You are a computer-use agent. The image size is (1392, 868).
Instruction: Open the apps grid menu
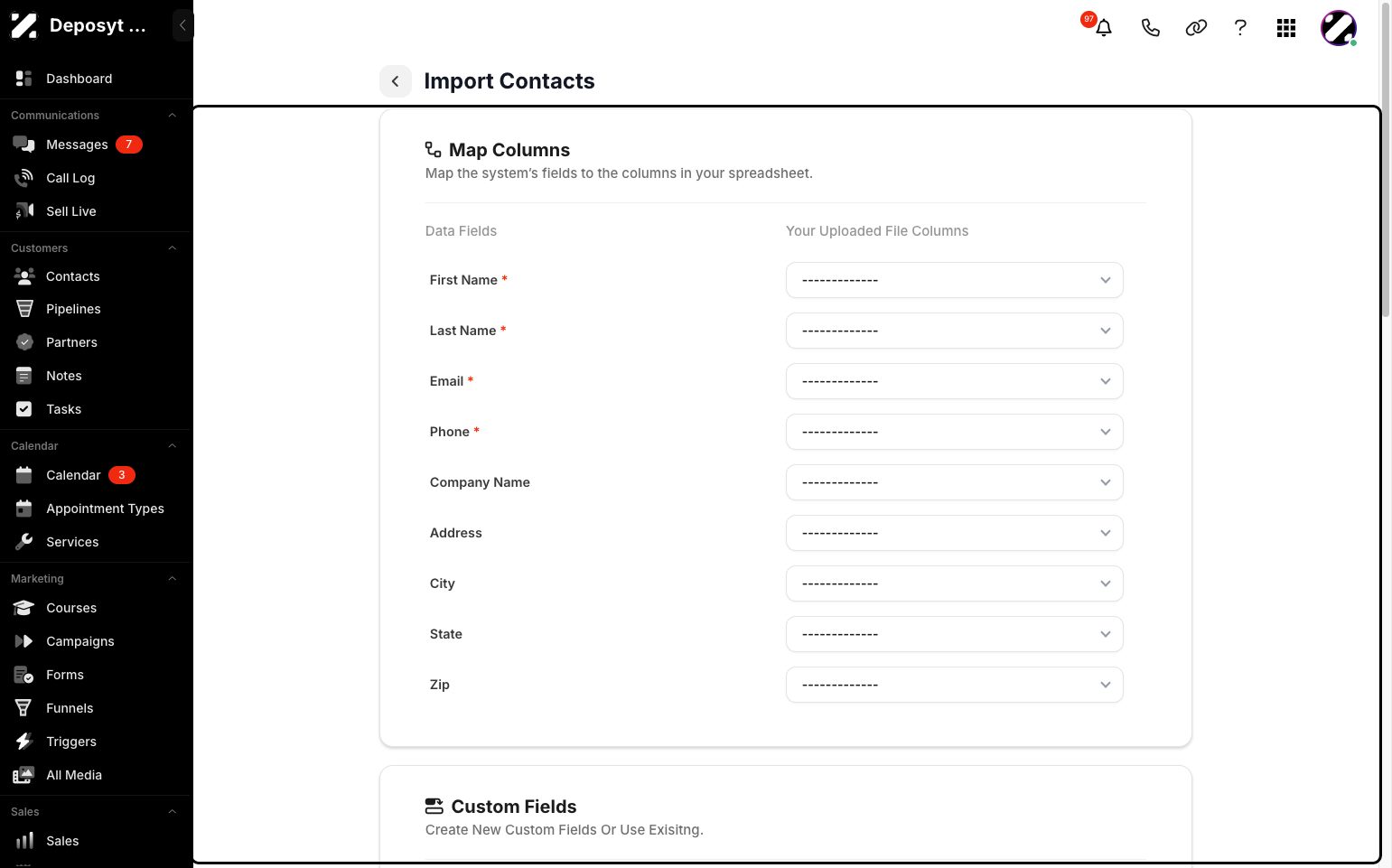[x=1286, y=28]
